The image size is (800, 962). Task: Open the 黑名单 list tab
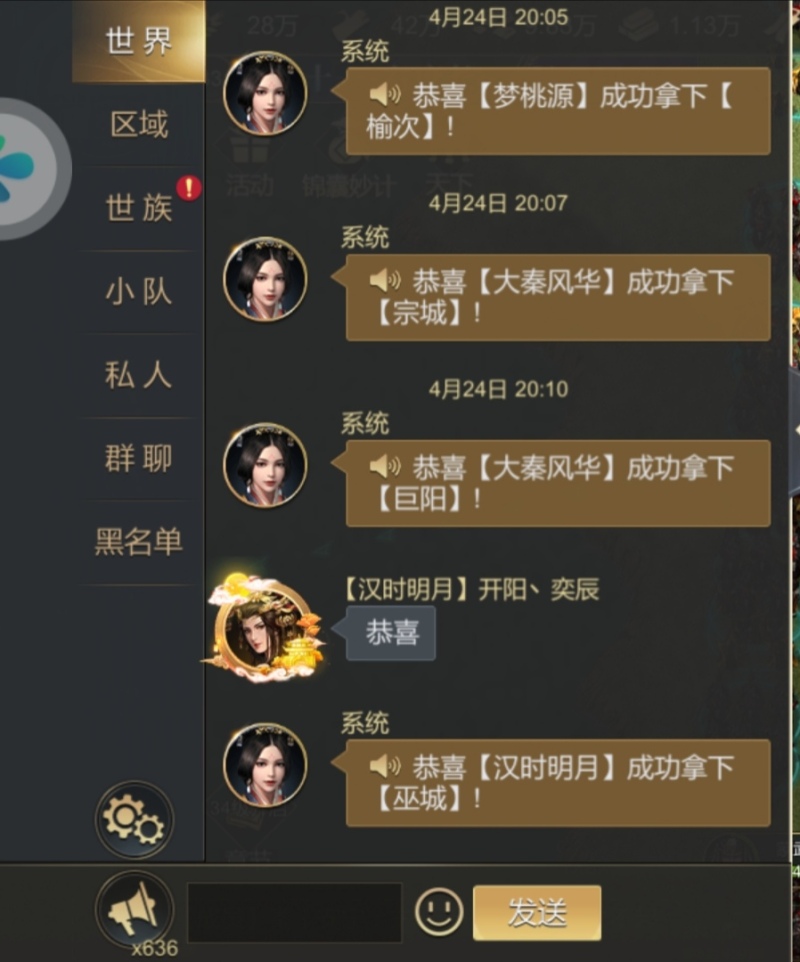tap(139, 542)
